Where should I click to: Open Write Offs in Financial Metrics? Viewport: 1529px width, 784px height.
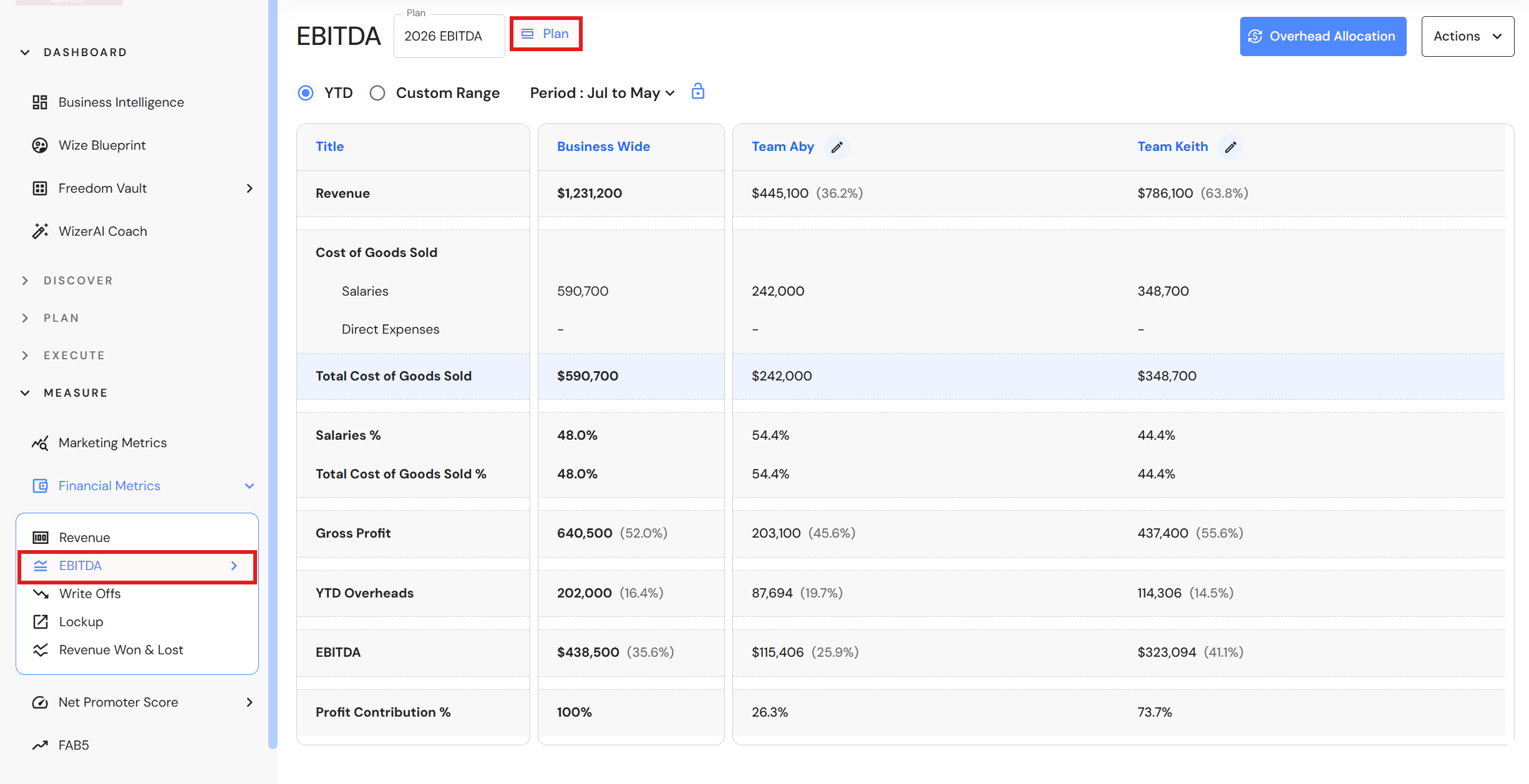[90, 594]
